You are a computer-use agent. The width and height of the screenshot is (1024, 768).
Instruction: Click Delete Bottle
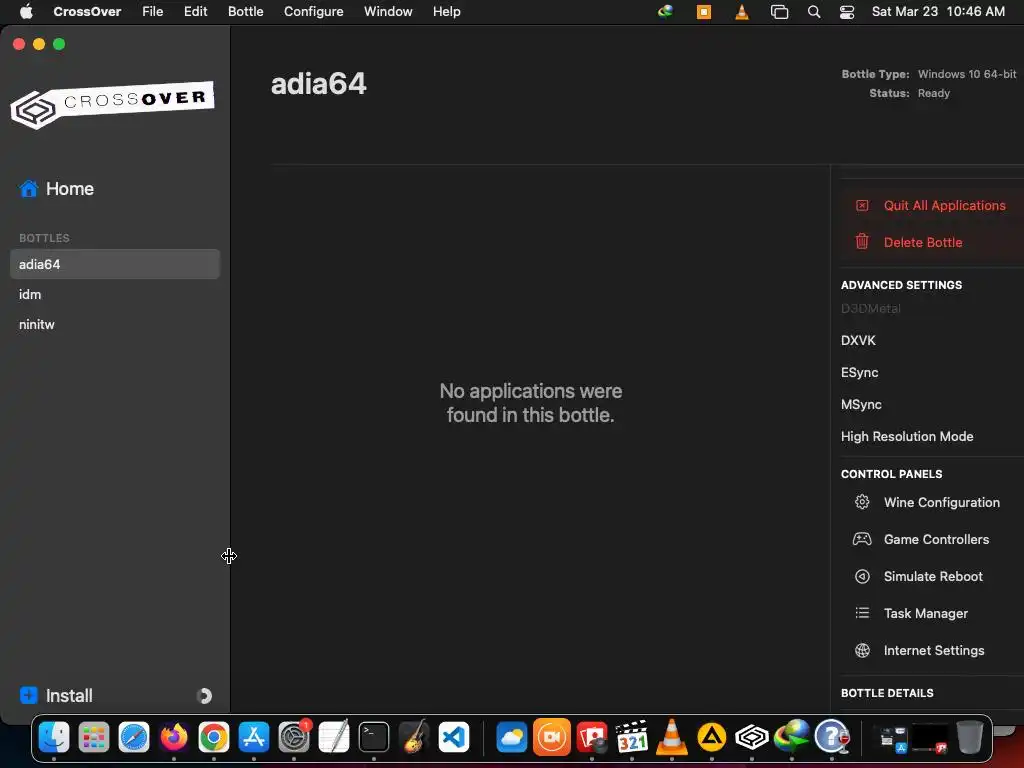(908, 242)
